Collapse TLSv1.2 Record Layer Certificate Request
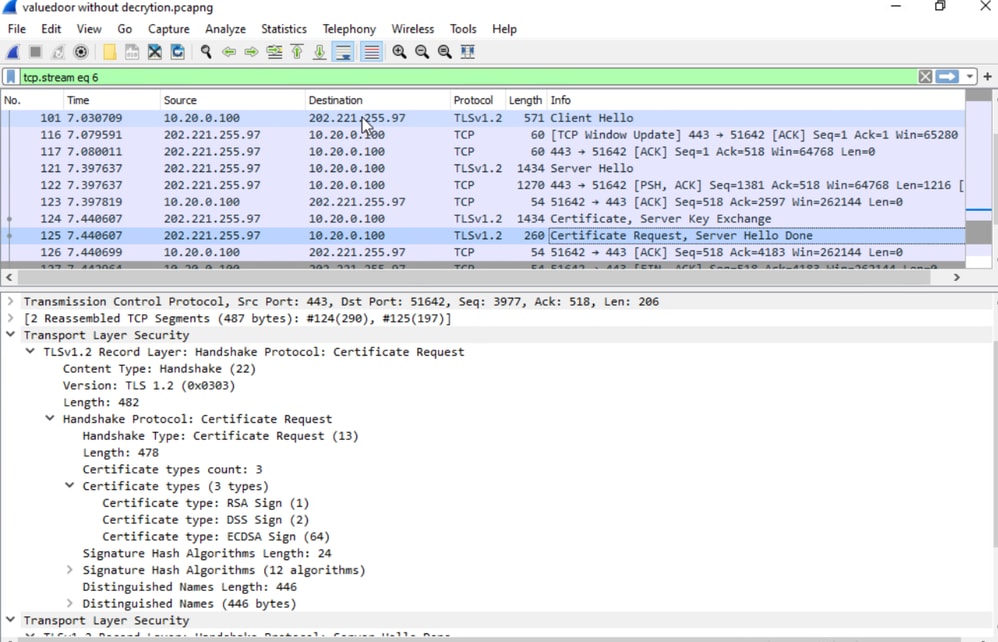 30,352
